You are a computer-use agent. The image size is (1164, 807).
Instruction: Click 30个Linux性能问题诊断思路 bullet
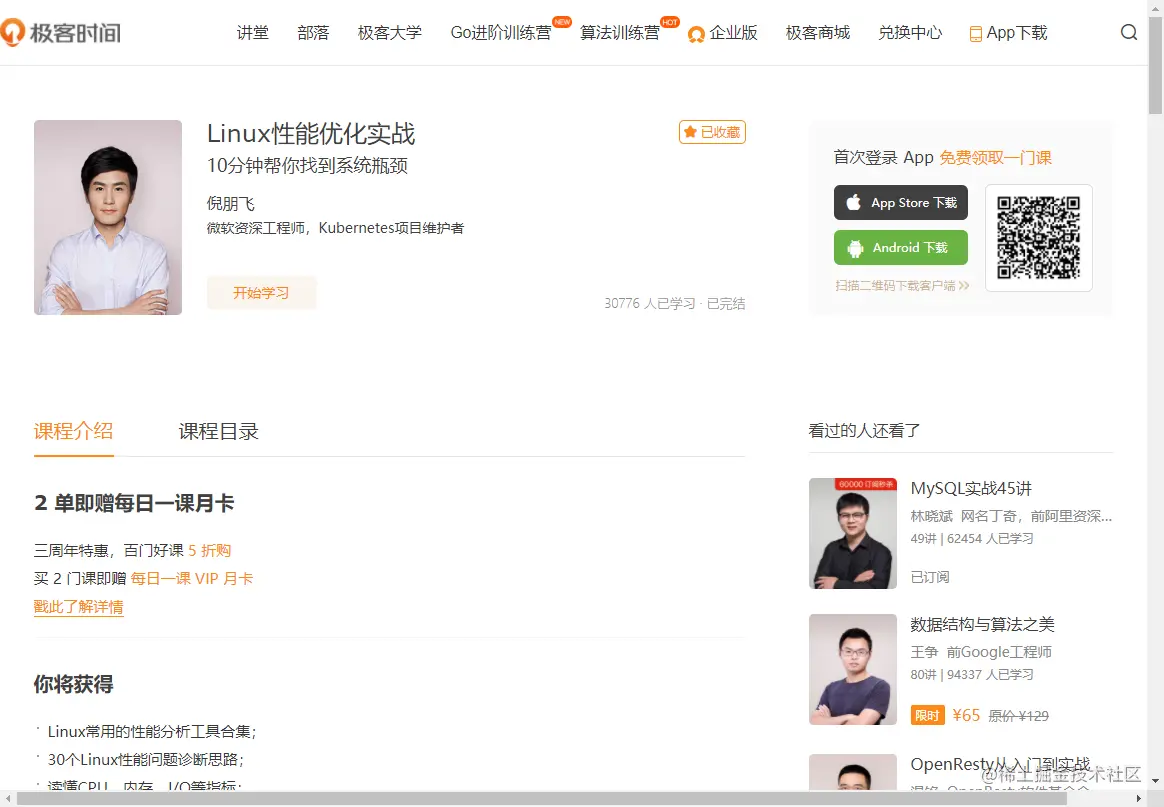click(146, 759)
